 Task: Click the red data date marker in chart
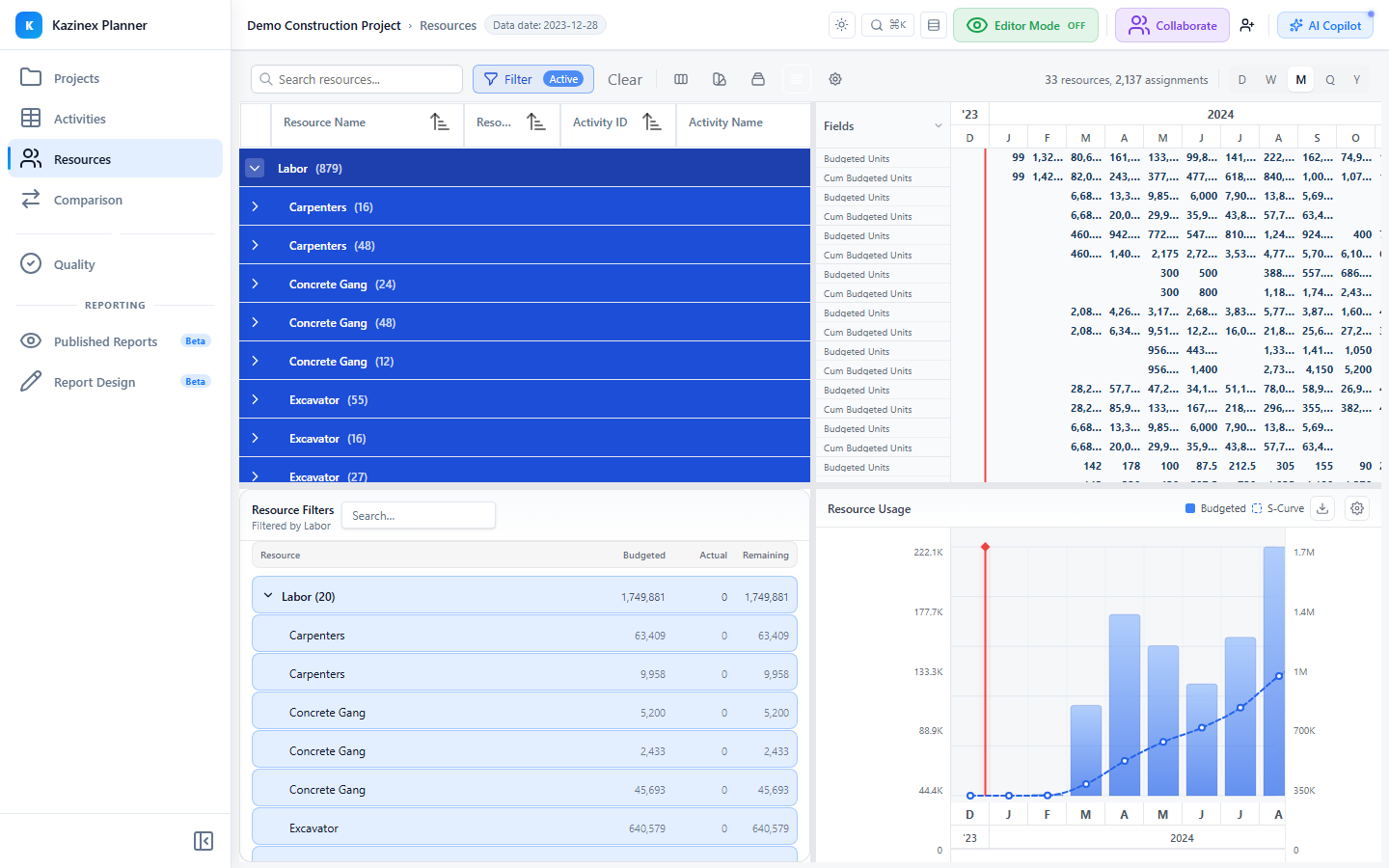(x=985, y=547)
